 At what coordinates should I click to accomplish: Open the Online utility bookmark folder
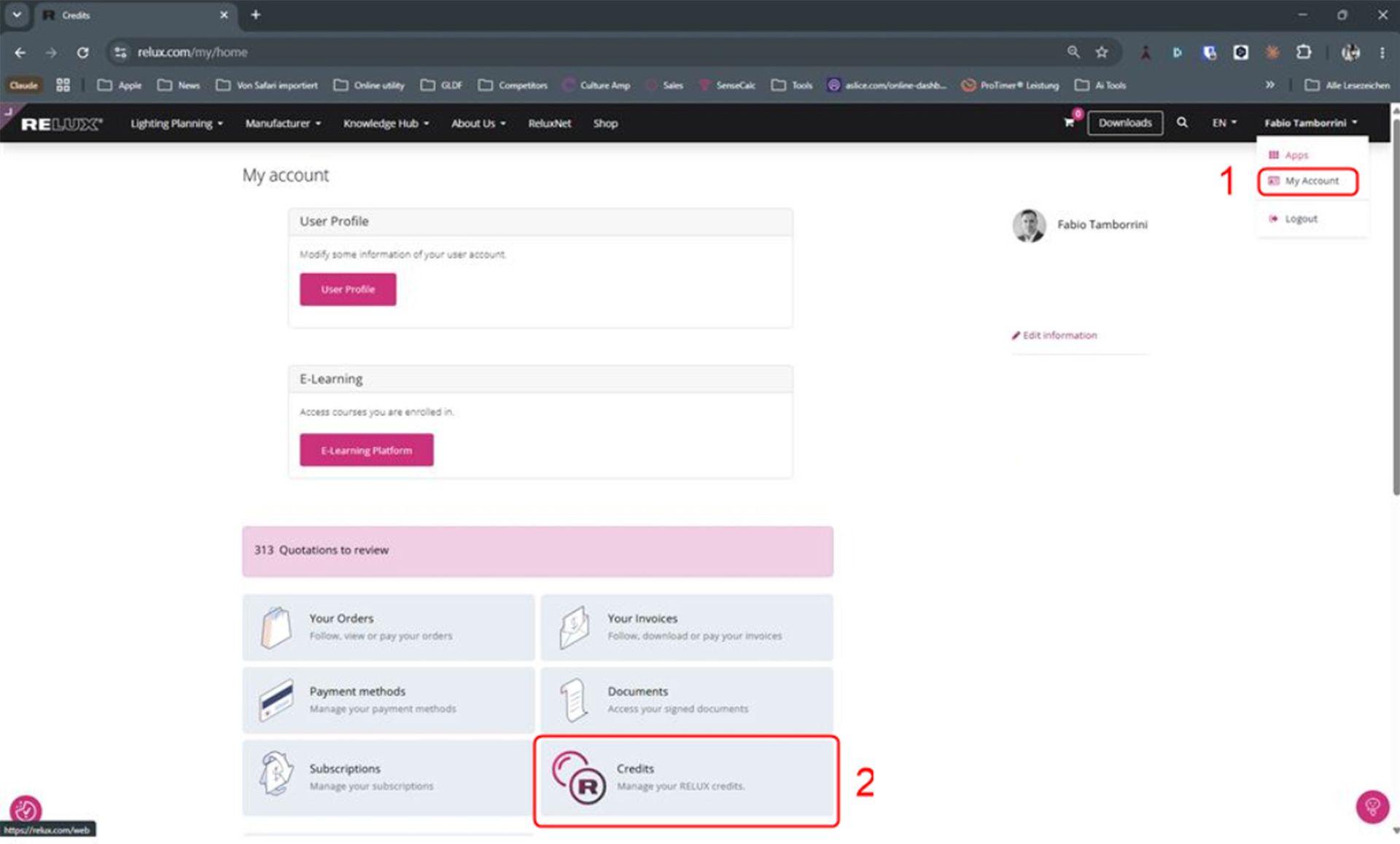[x=369, y=85]
